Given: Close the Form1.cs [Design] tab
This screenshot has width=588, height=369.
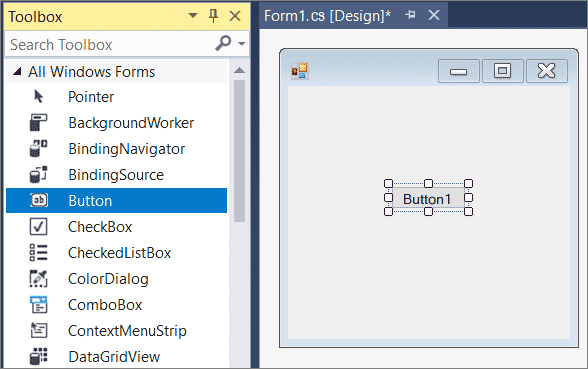Looking at the screenshot, I should [434, 15].
